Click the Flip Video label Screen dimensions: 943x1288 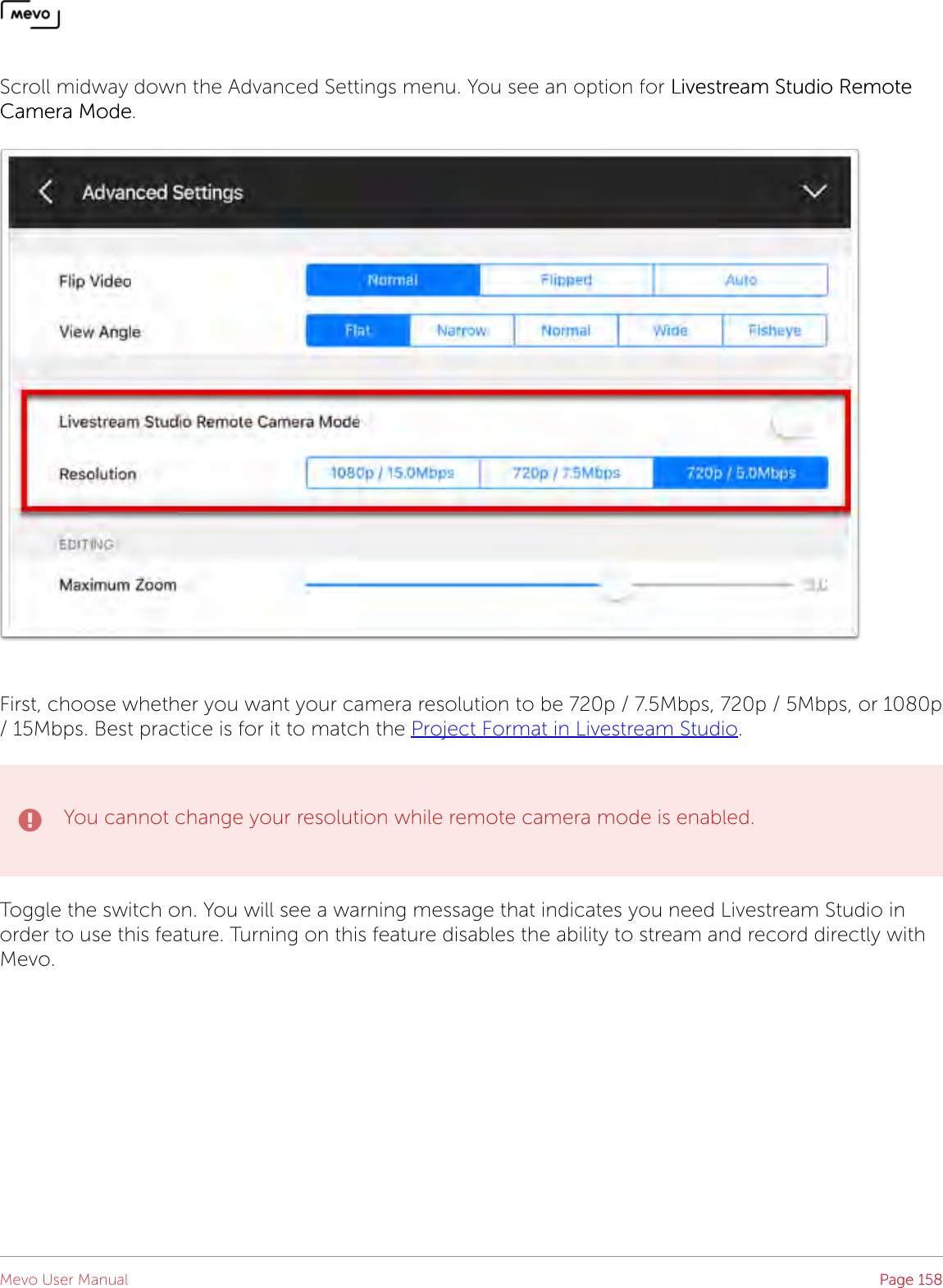point(95,281)
